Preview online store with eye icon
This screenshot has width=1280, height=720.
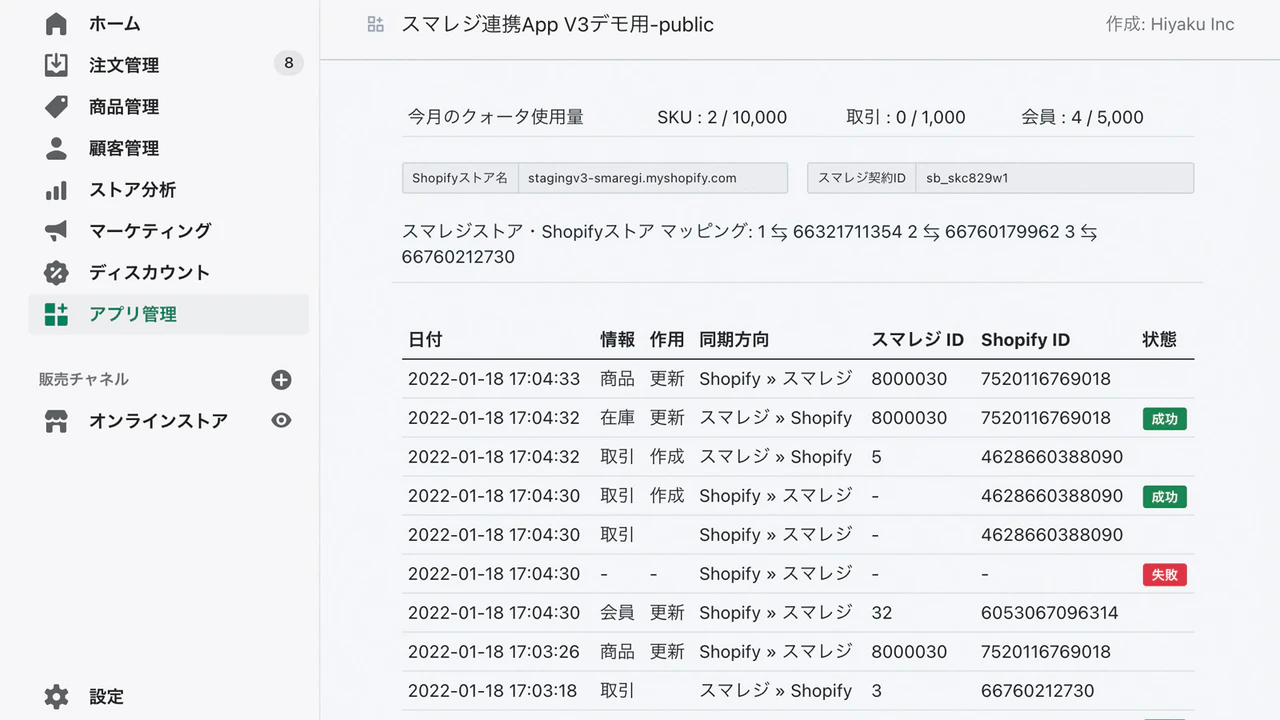pos(281,421)
